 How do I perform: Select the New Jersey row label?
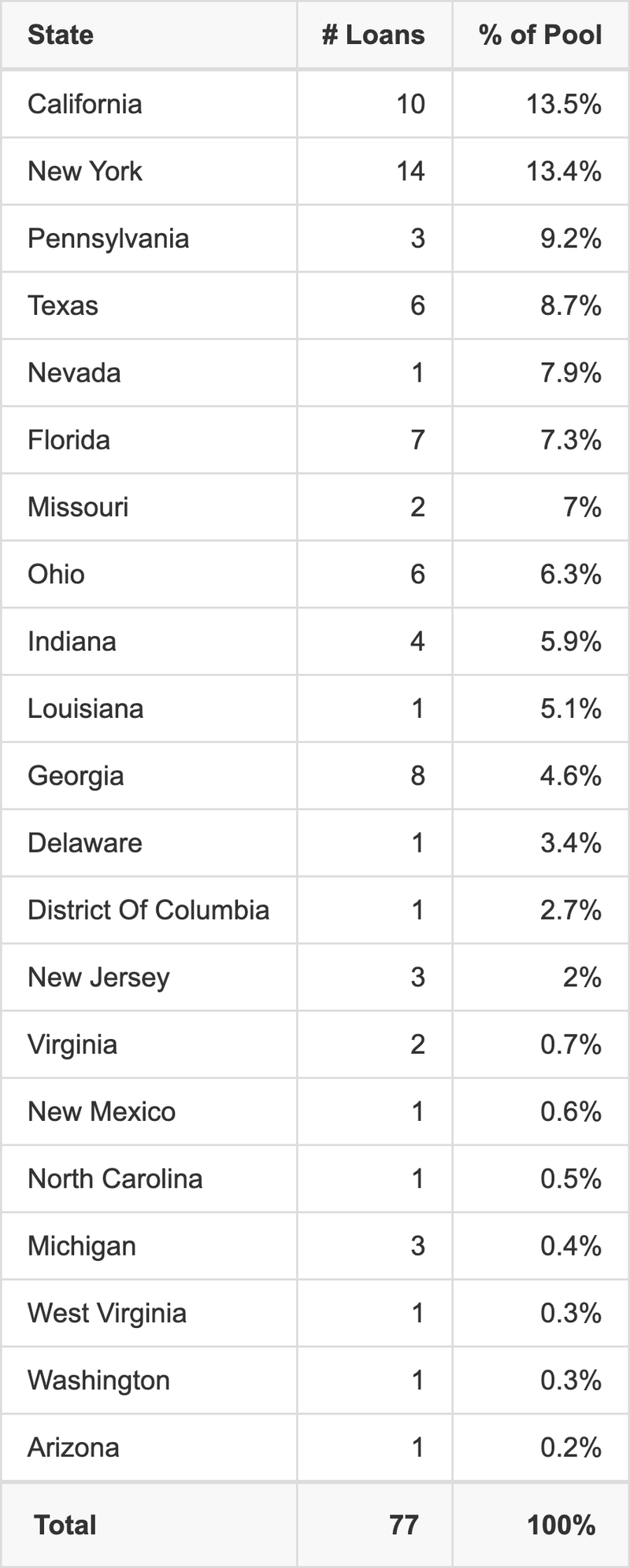(x=98, y=977)
